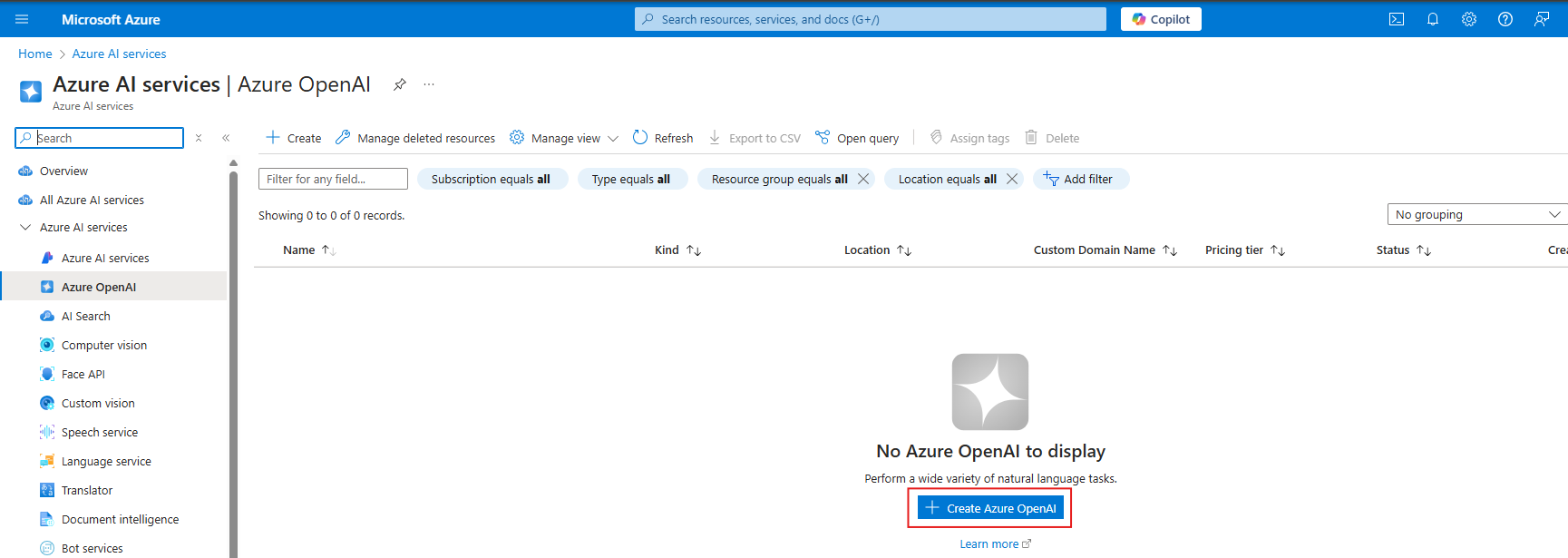Open the ellipsis more options near title
The width and height of the screenshot is (1568, 558).
point(429,84)
